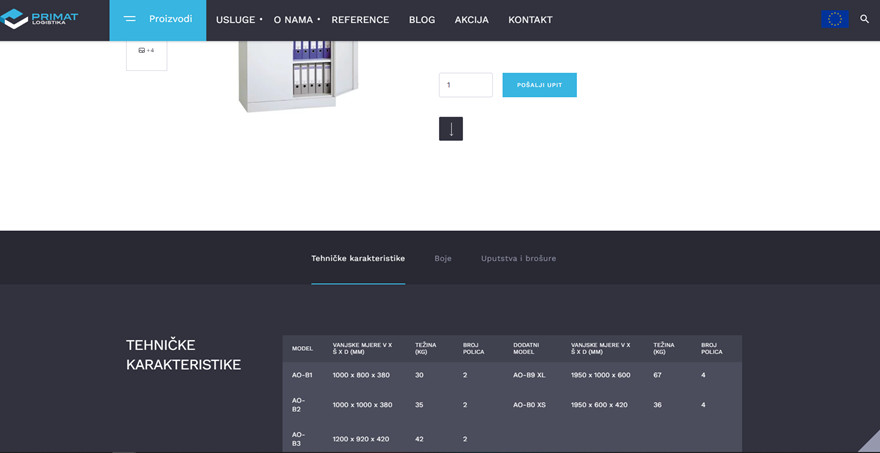
Task: Click the AO-B9 XL model cell
Action: point(529,375)
